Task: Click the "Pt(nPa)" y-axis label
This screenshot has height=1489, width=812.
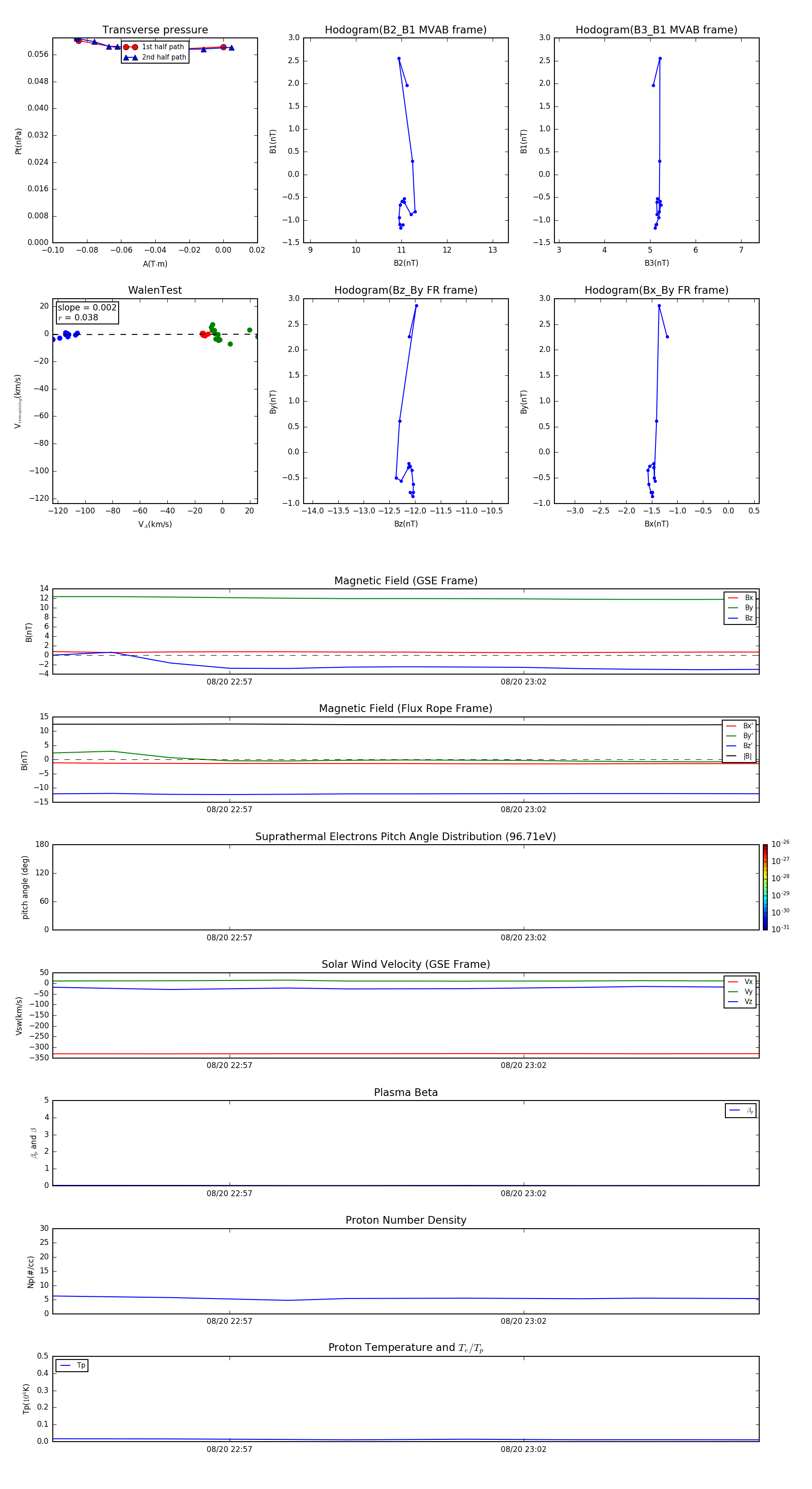Action: click(18, 141)
